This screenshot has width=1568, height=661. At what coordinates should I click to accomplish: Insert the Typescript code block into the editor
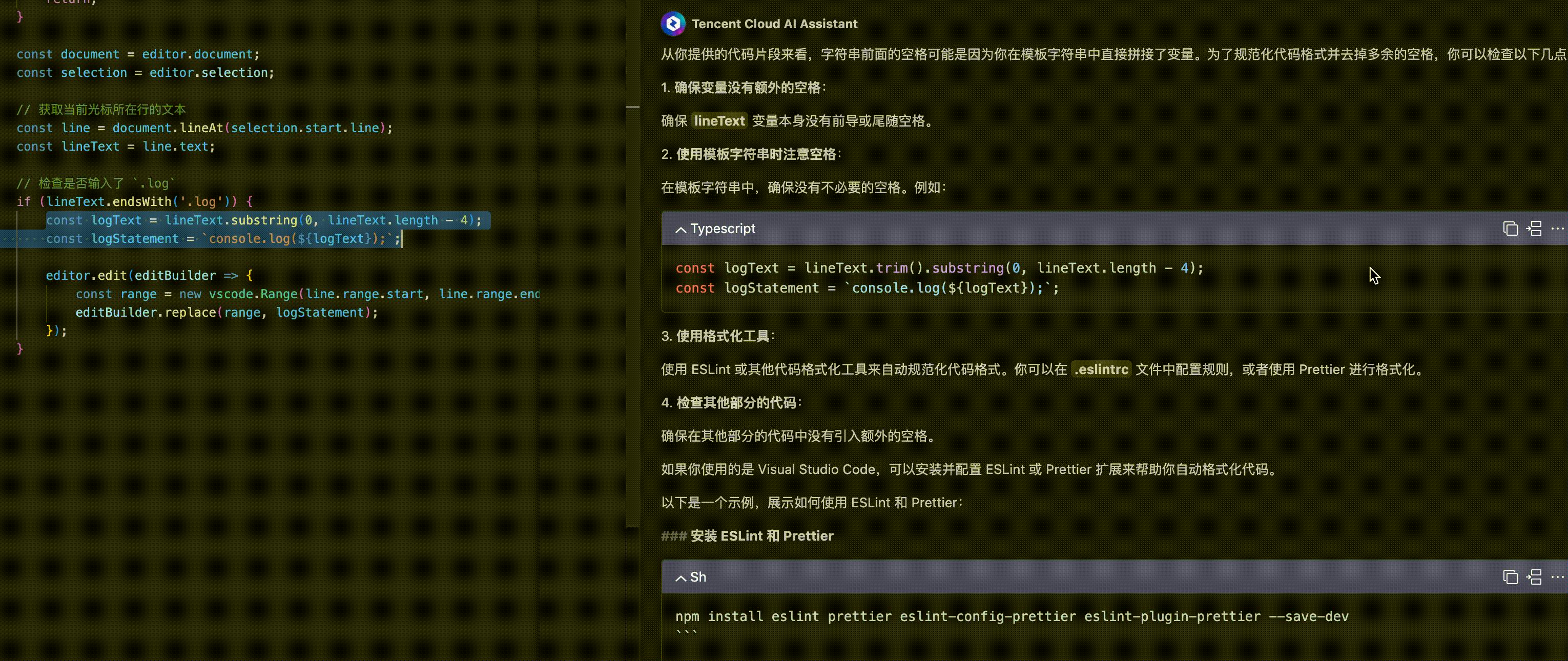point(1534,229)
